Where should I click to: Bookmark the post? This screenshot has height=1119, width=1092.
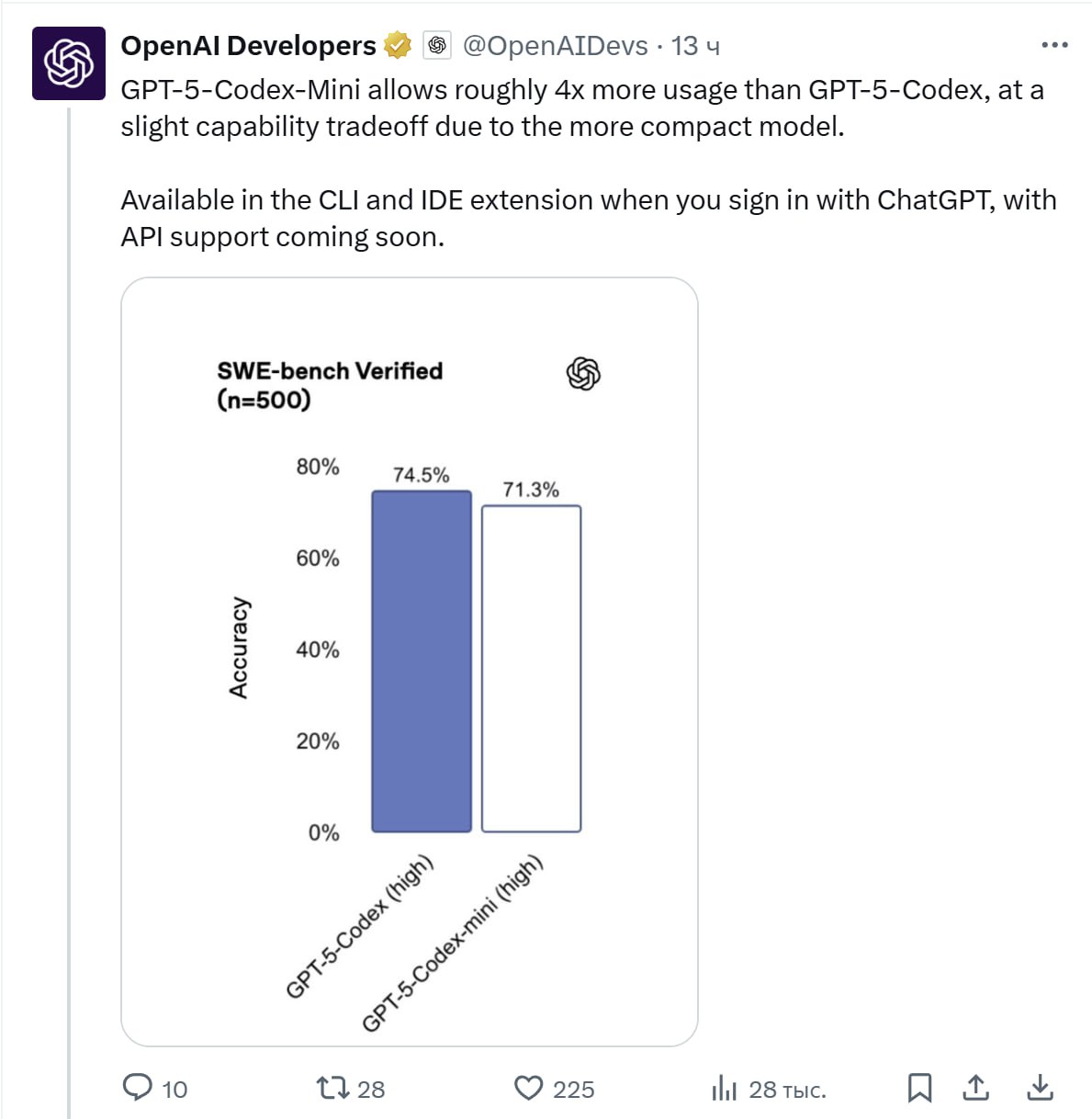[x=921, y=1089]
